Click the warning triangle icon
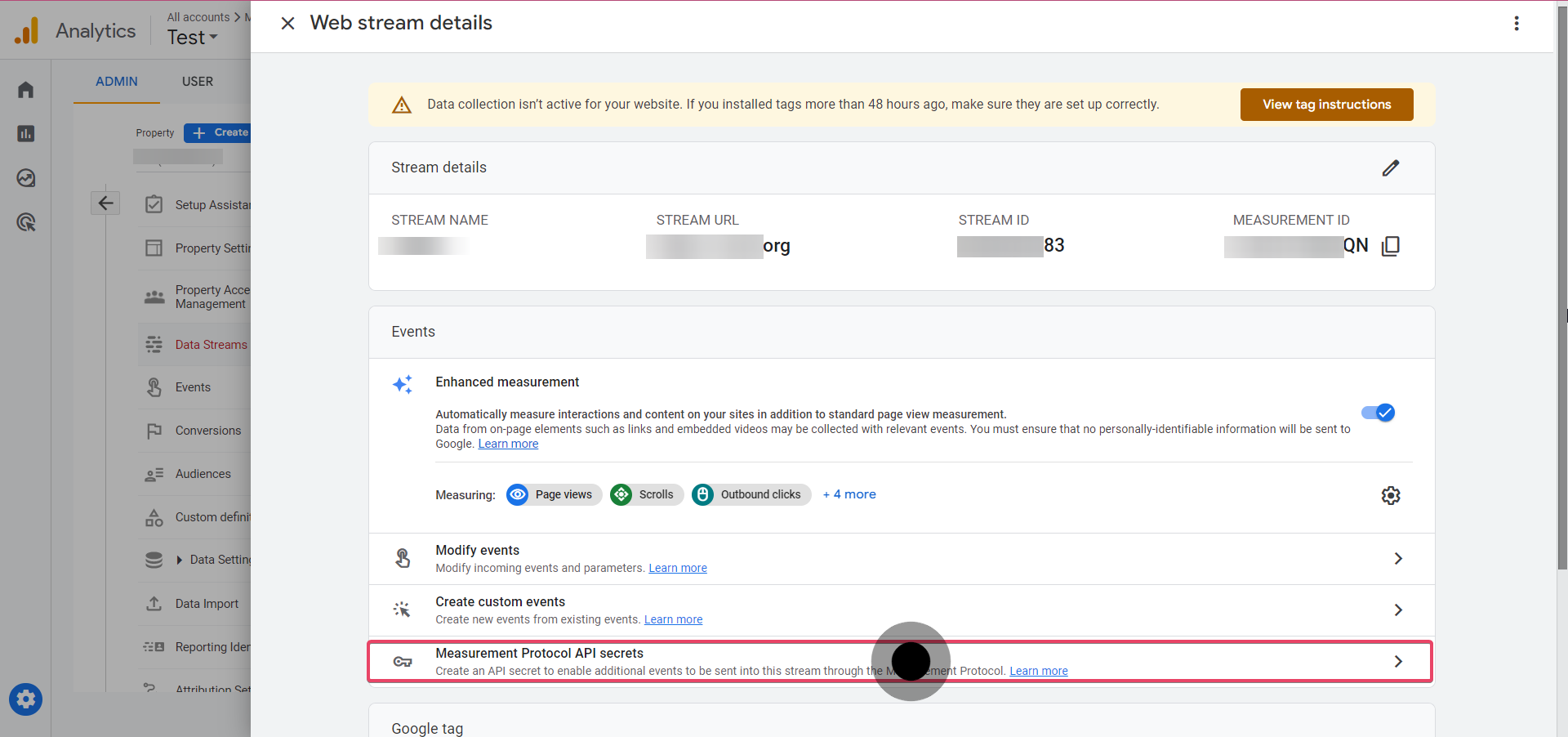1568x737 pixels. pyautogui.click(x=402, y=105)
